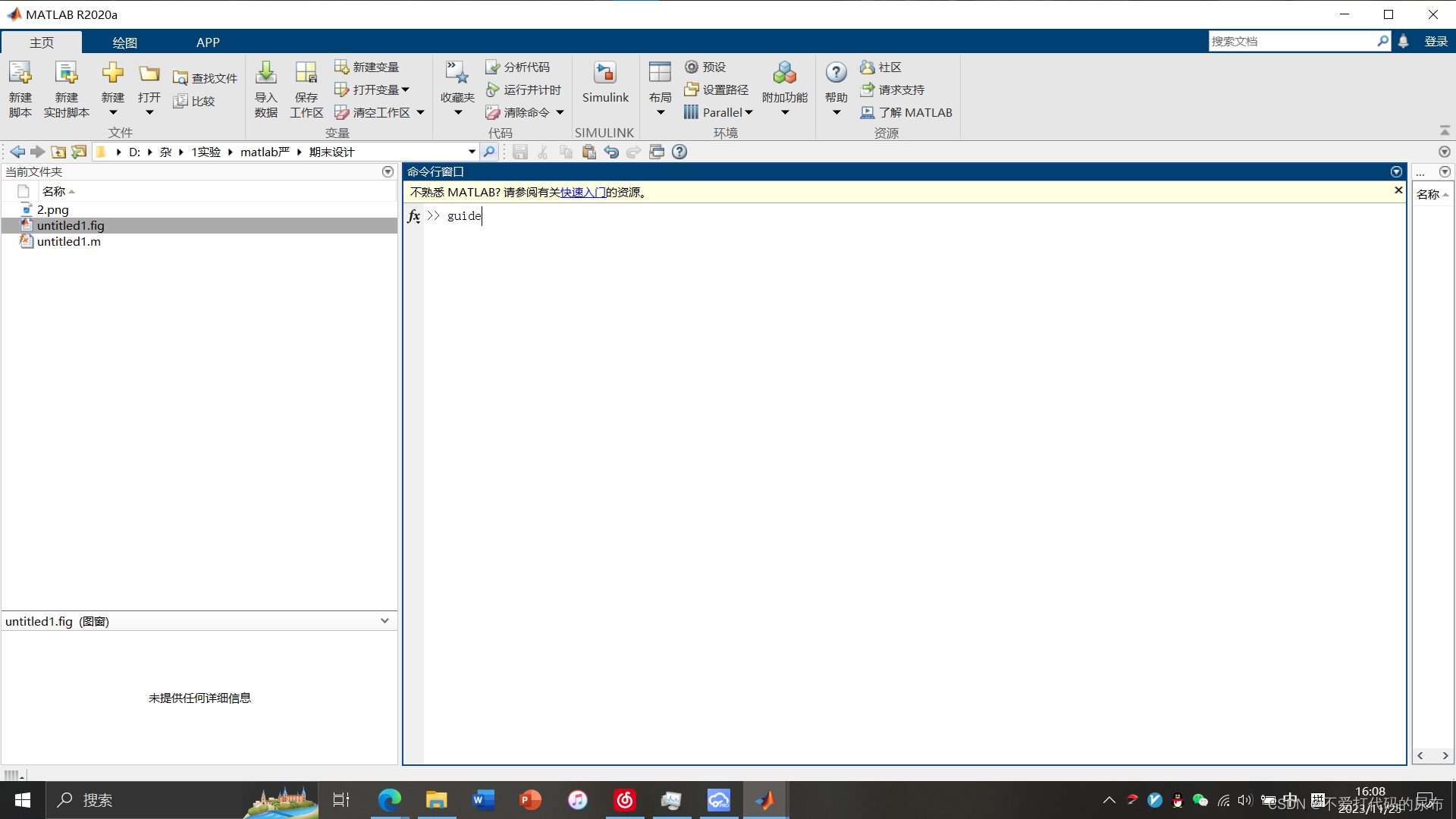Click Run and Time (运行并计时)
The image size is (1456, 819).
click(523, 89)
